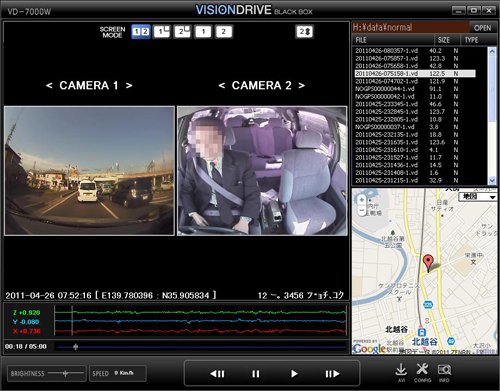500x391 pixels.
Task: Adjust the BRIGHTNESS slider handle
Action: (66, 373)
